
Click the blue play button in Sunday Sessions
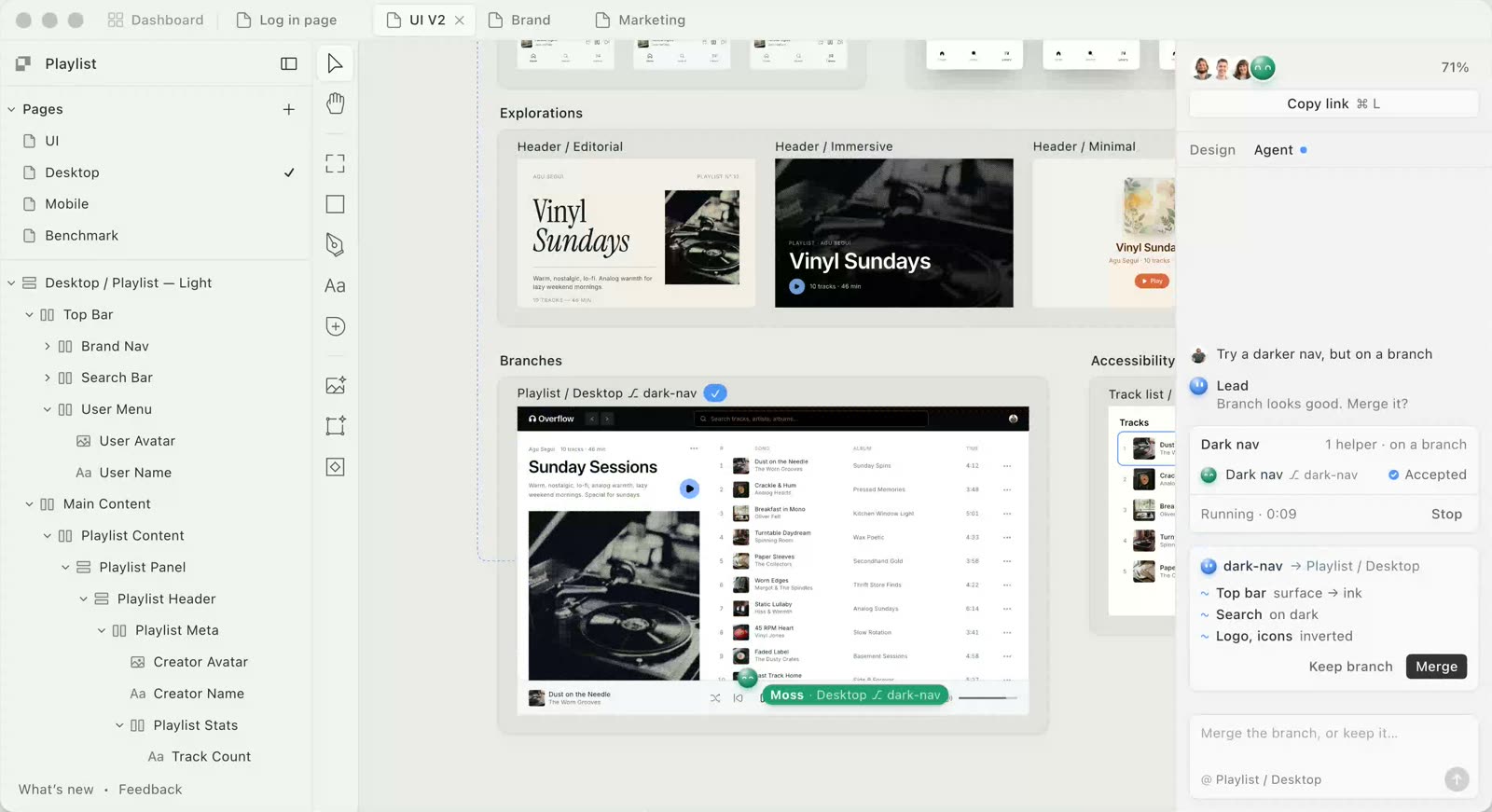(x=689, y=489)
